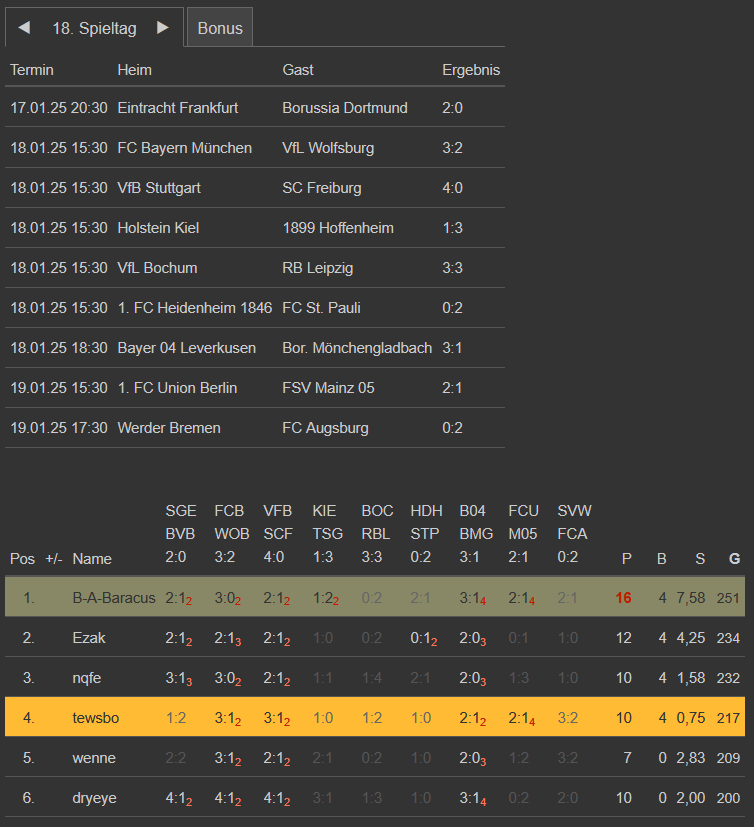
Task: Open the 18. Spieltag tab
Action: 94,28
